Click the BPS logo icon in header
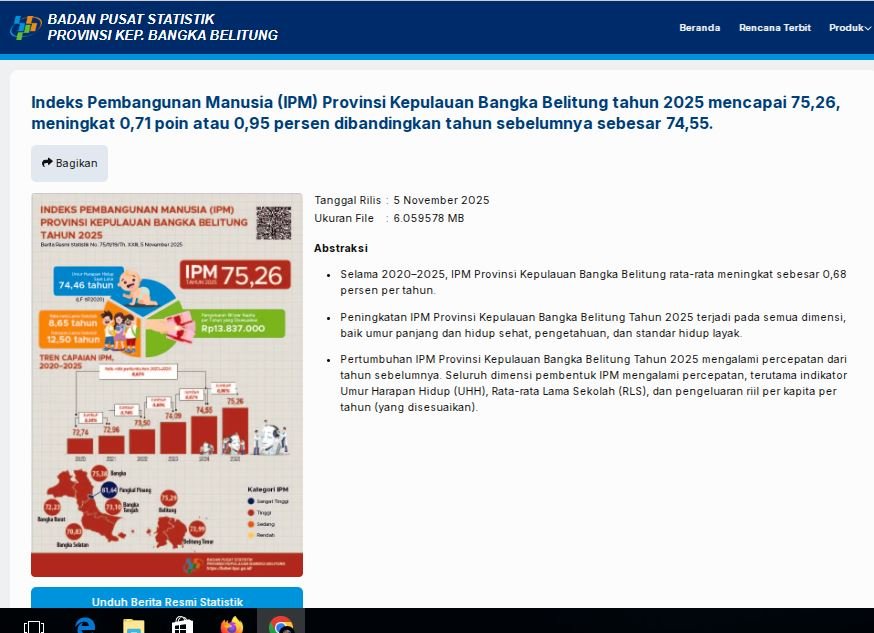This screenshot has height=633, width=874. (x=25, y=27)
